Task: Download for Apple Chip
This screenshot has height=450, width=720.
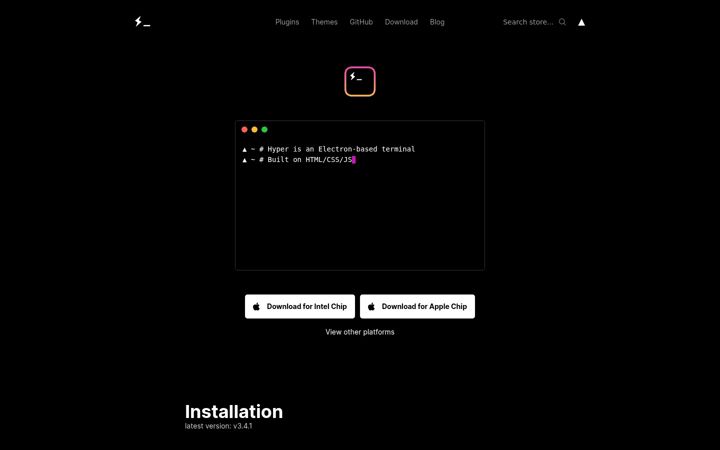Action: [x=417, y=306]
